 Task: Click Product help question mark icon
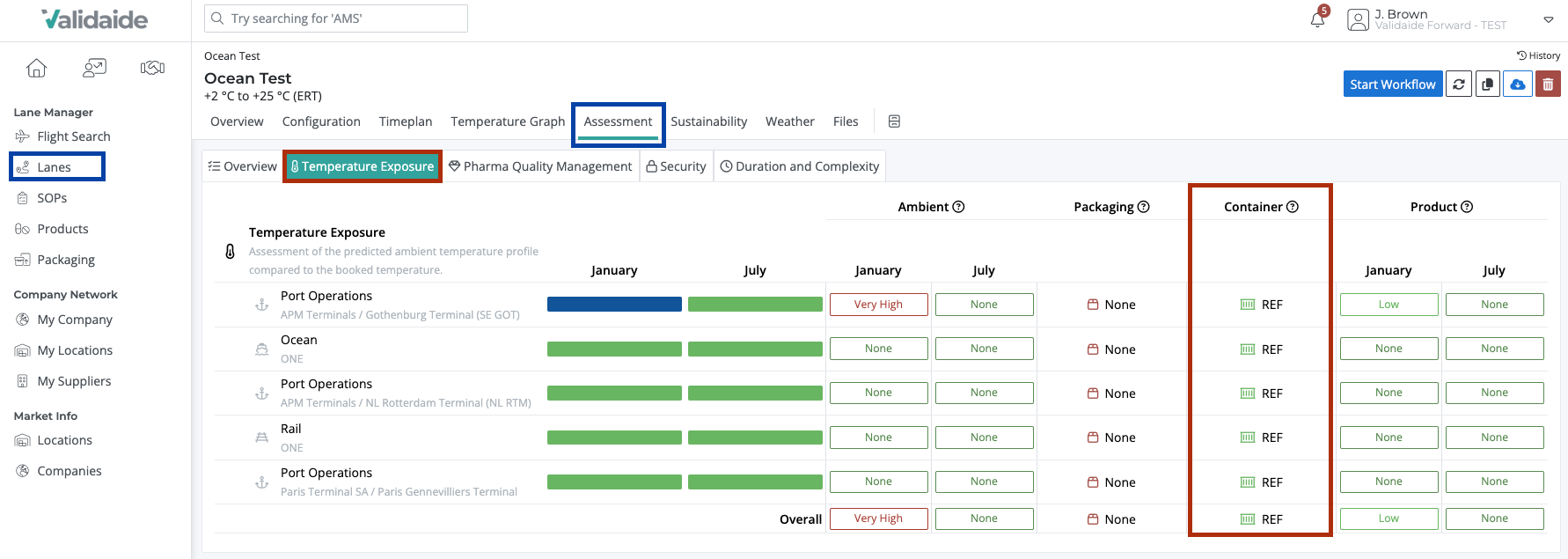click(1467, 207)
